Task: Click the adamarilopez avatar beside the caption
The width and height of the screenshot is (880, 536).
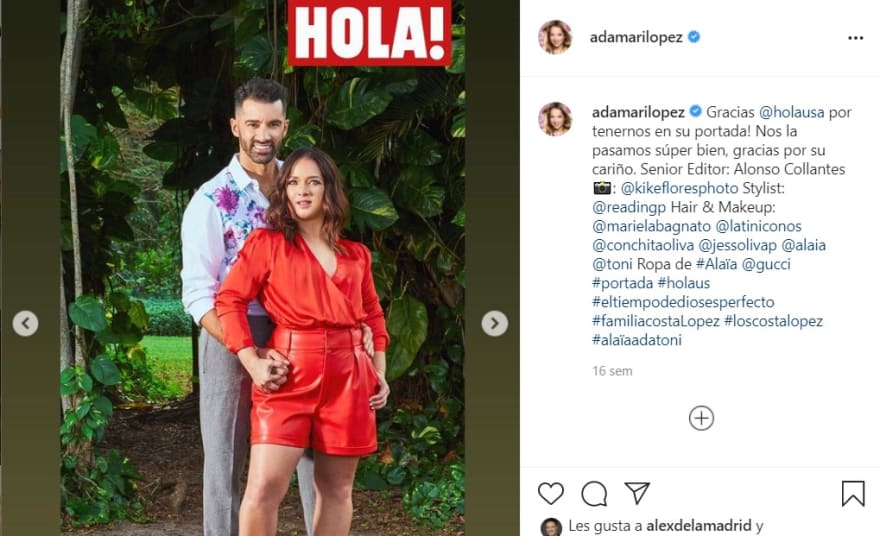Action: coord(555,119)
